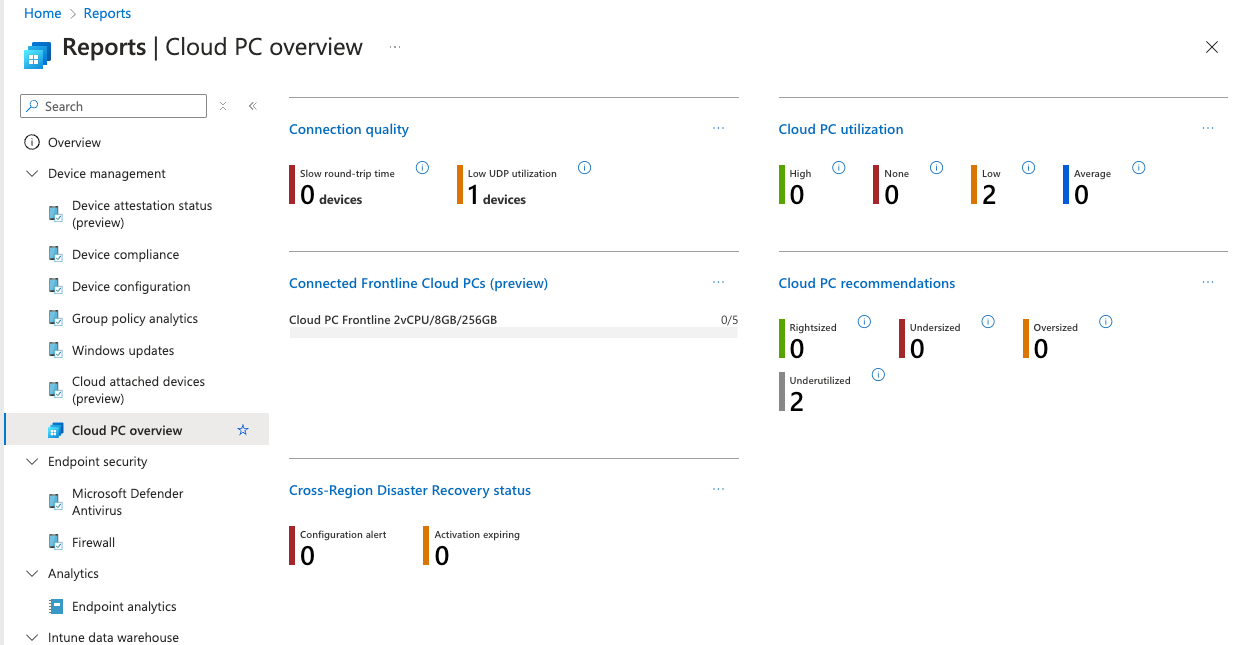Select Microsoft Defender Antivirus in the sidebar
1235x645 pixels.
coord(128,502)
